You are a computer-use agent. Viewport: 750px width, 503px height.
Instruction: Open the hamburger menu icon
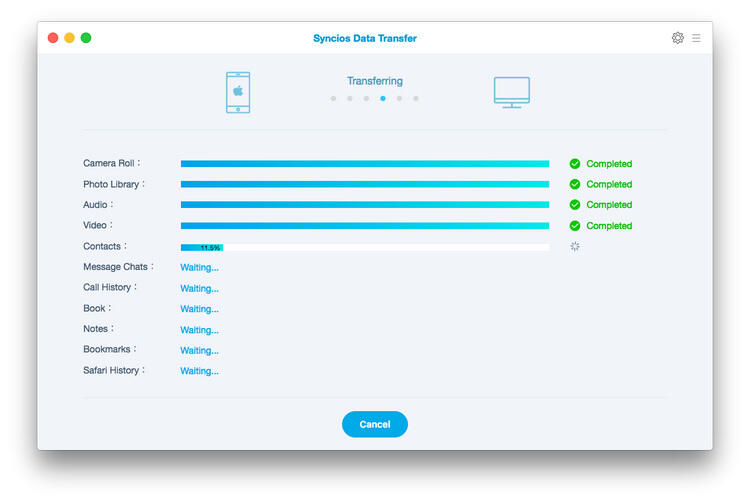pos(696,38)
